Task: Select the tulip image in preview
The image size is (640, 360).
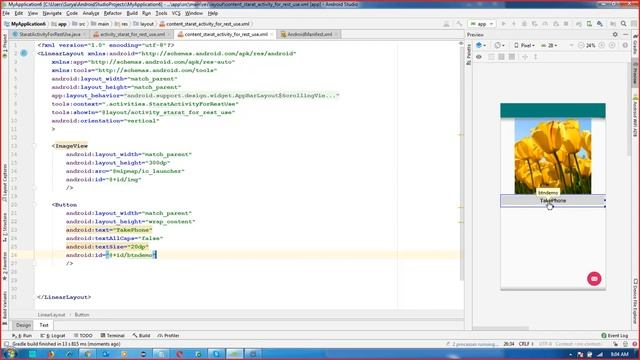Action: [x=553, y=156]
